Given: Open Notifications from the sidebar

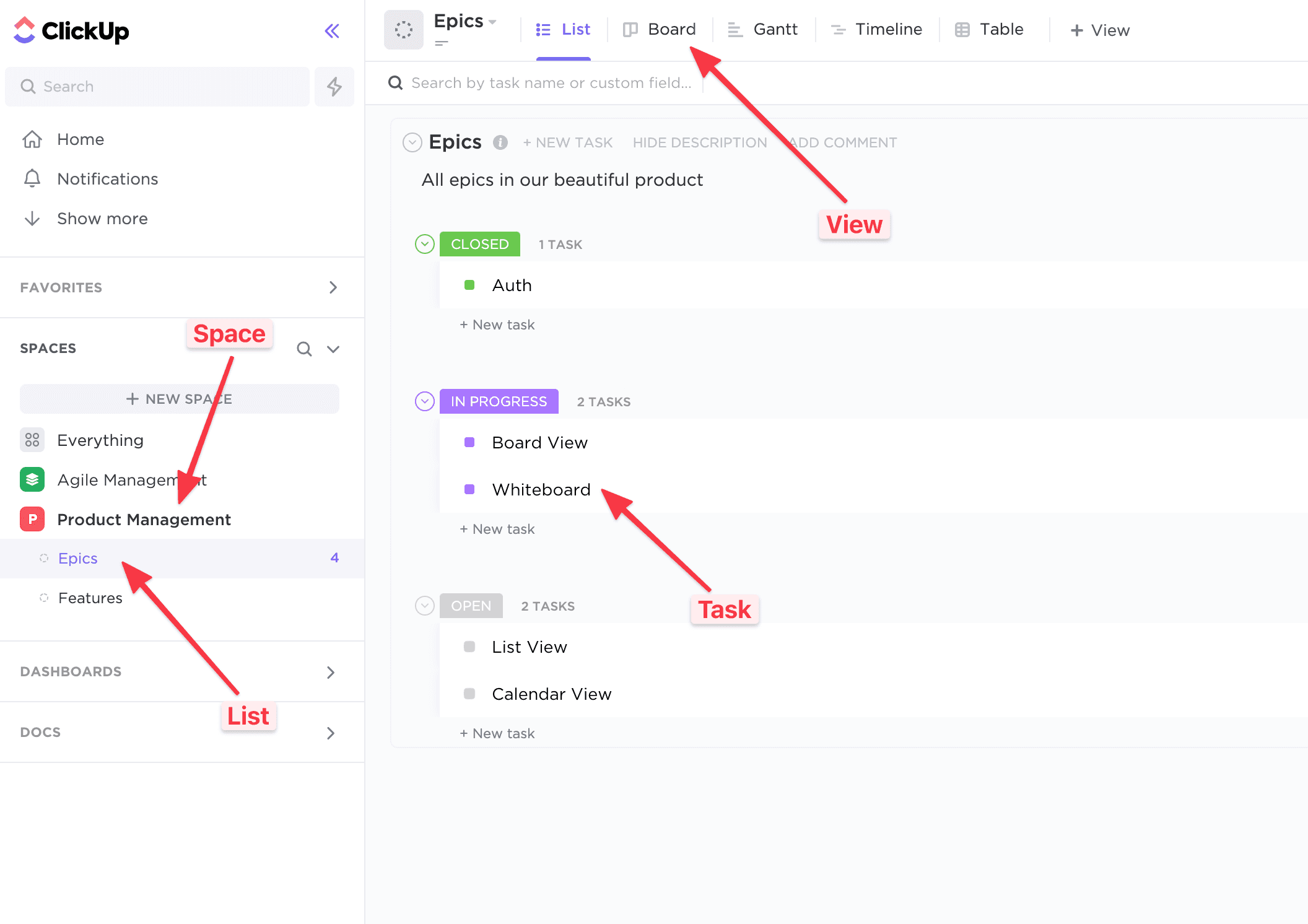Looking at the screenshot, I should point(107,179).
